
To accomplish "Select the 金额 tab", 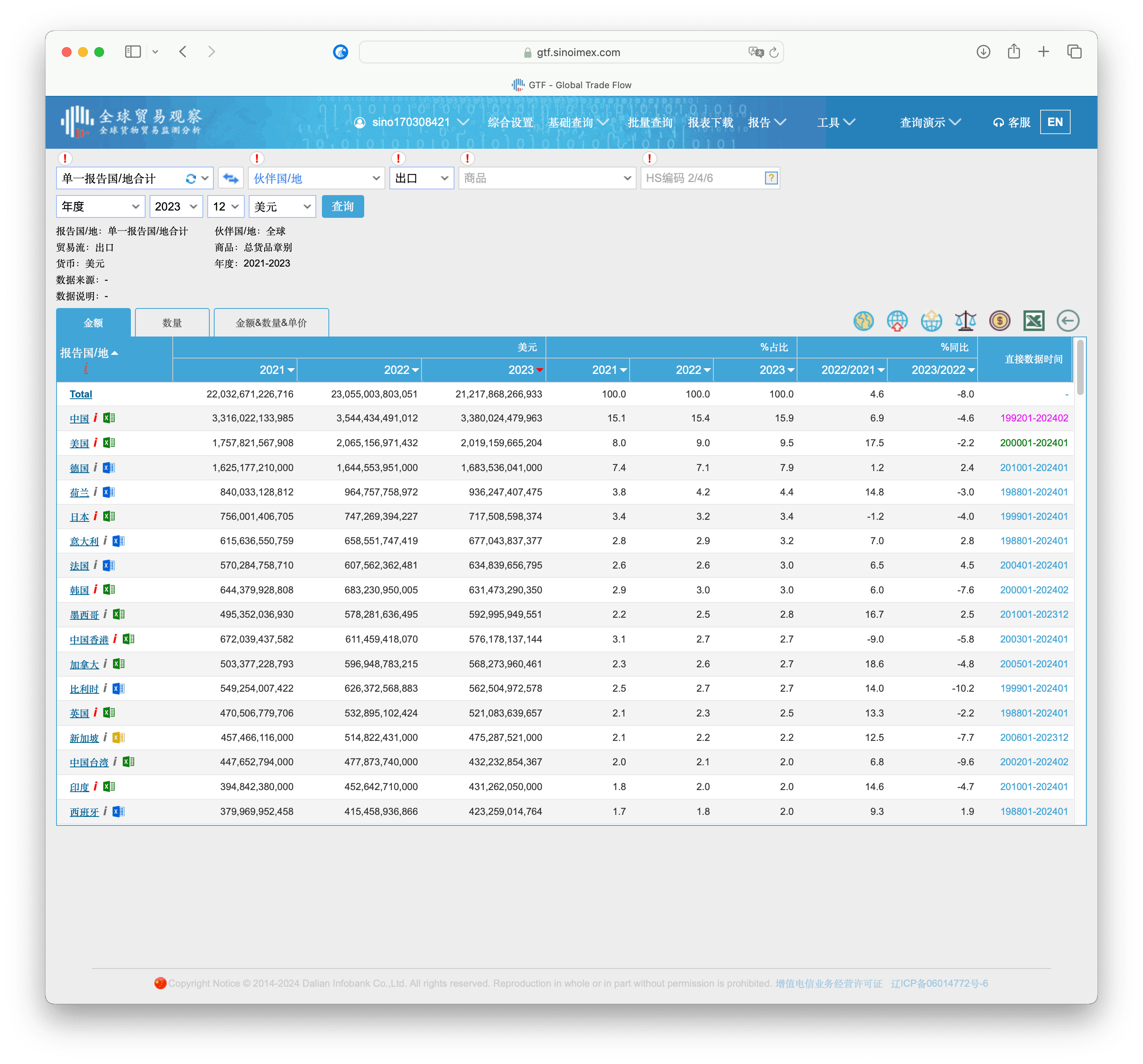I will coord(93,322).
